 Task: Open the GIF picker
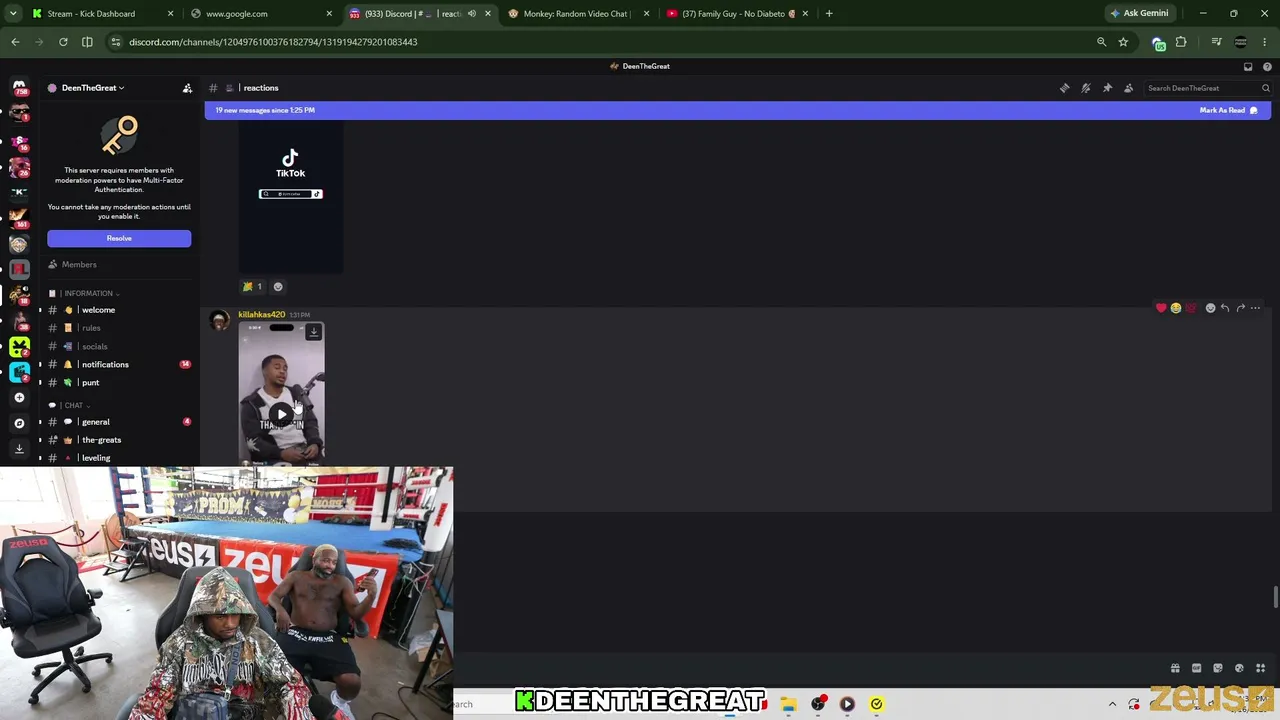tap(1196, 668)
